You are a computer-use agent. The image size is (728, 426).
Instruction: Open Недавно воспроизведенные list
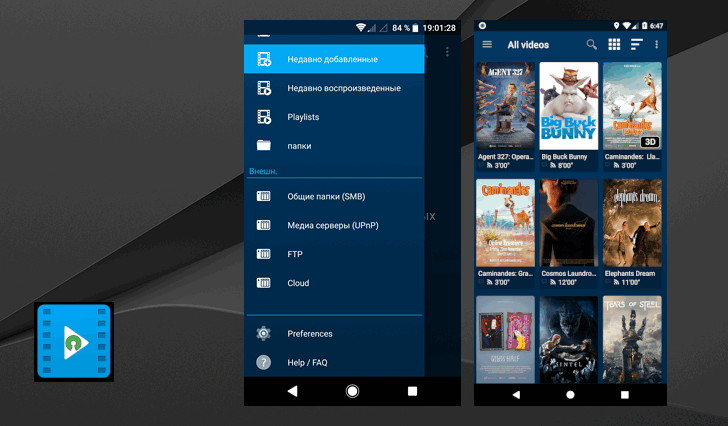334,88
